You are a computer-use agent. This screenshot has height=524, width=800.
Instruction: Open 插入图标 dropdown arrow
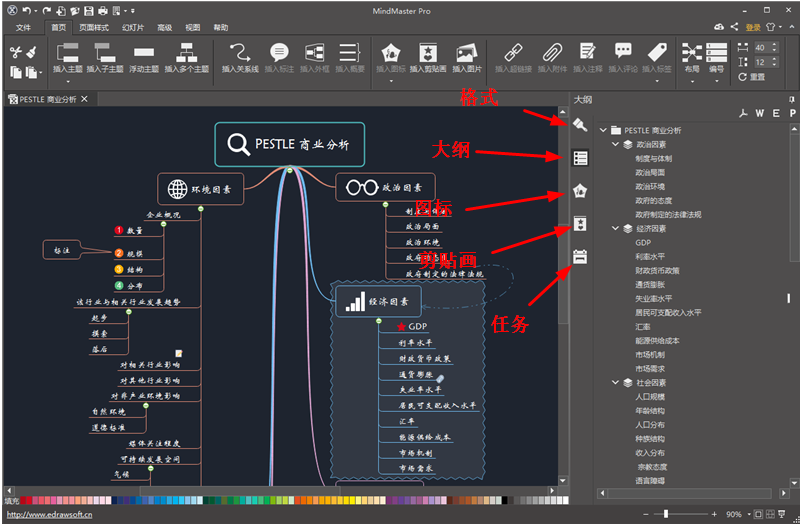pyautogui.click(x=391, y=81)
